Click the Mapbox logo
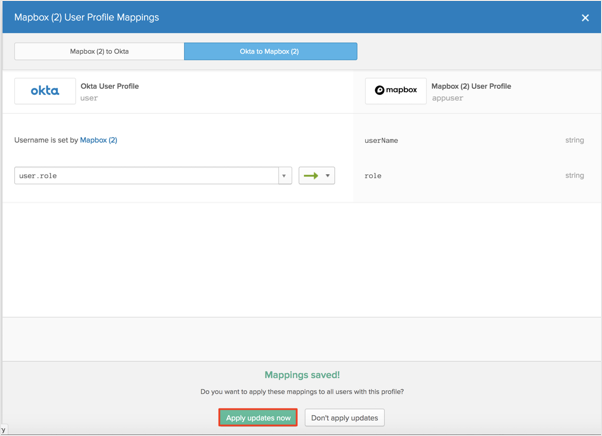602x436 pixels. (395, 91)
